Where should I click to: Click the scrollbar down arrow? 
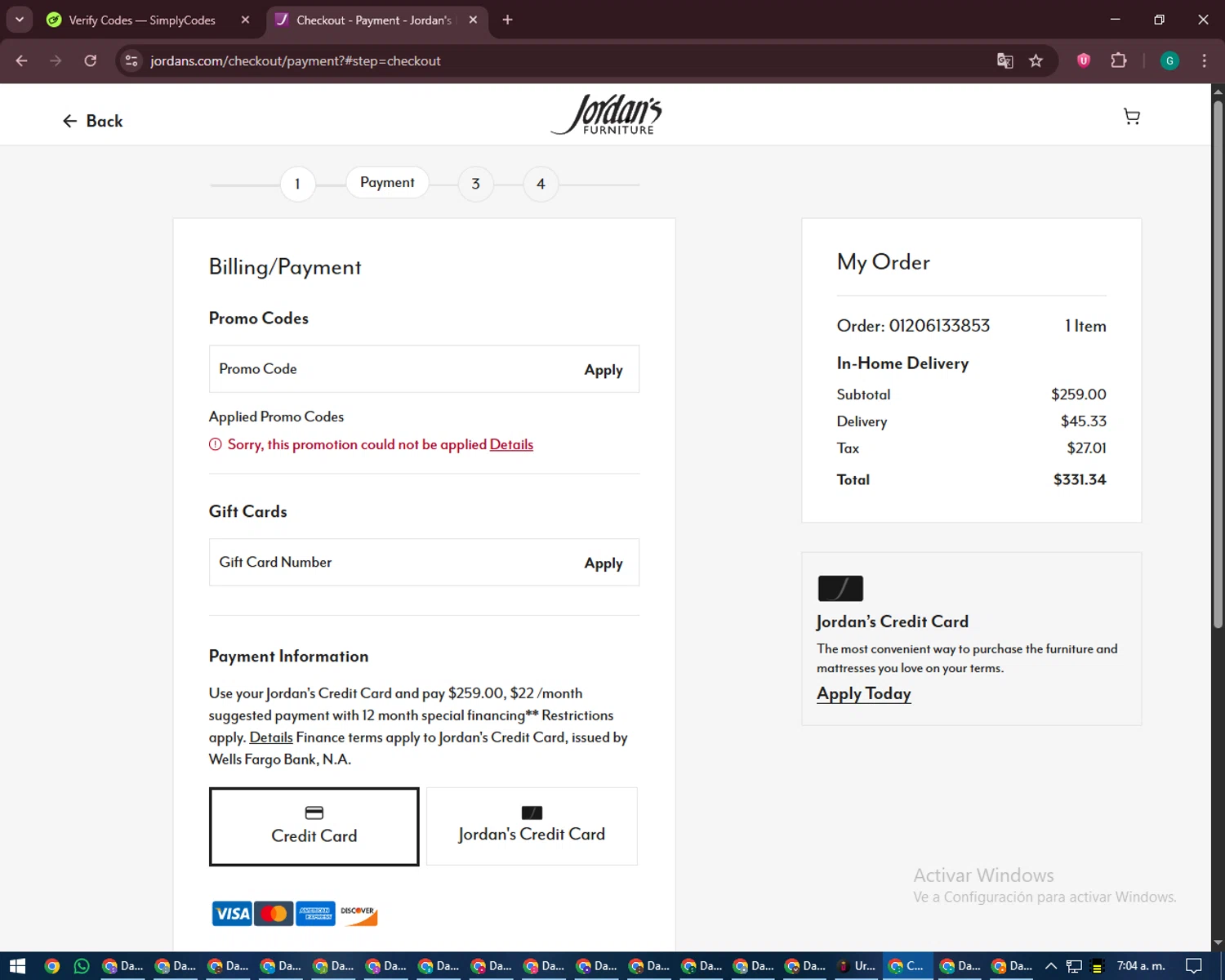pos(1218,943)
